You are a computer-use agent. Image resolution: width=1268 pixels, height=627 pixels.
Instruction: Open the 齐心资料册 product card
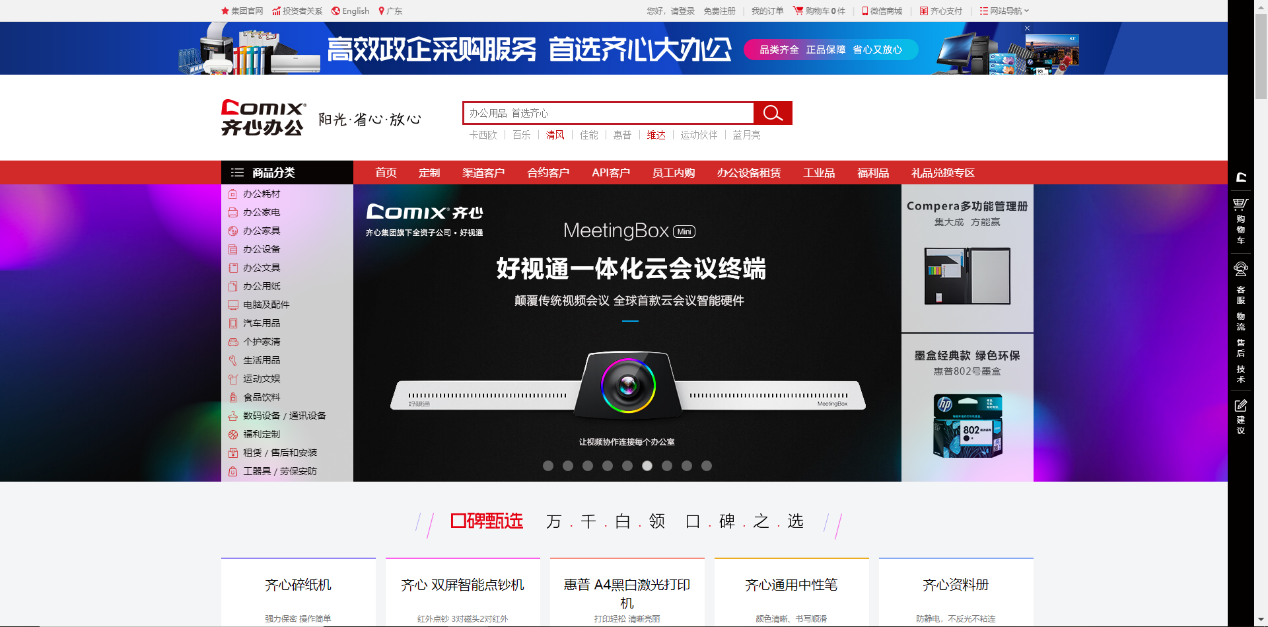pos(956,592)
